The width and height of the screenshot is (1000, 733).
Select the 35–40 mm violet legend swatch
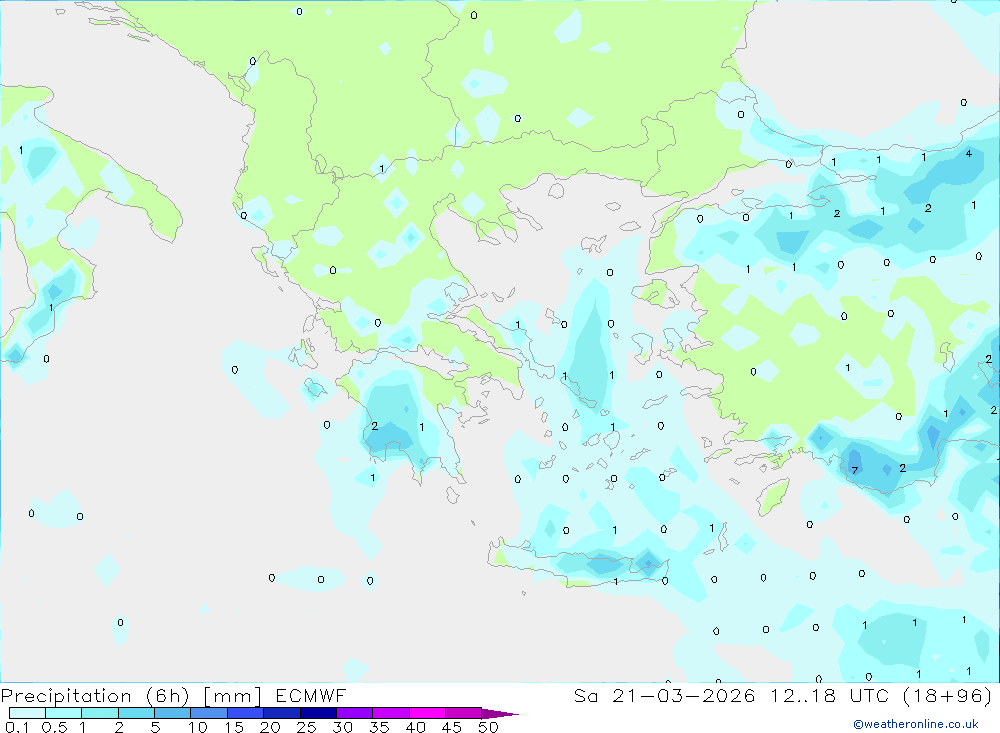tap(391, 713)
